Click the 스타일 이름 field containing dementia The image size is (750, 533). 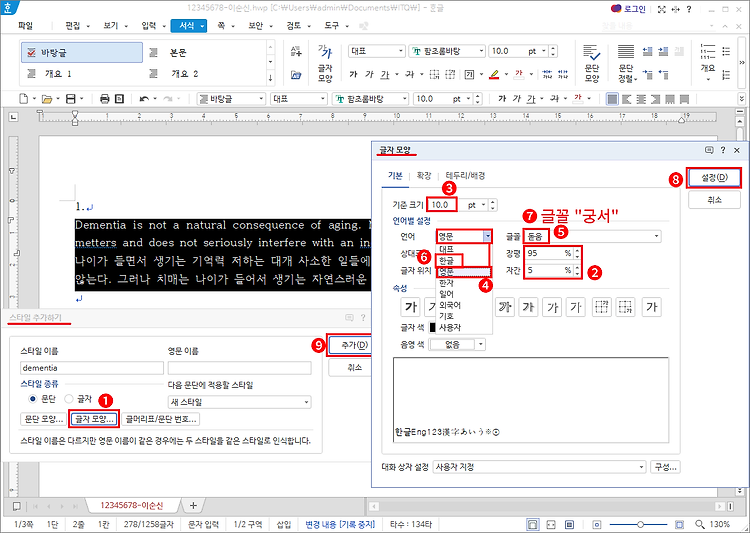click(92, 368)
